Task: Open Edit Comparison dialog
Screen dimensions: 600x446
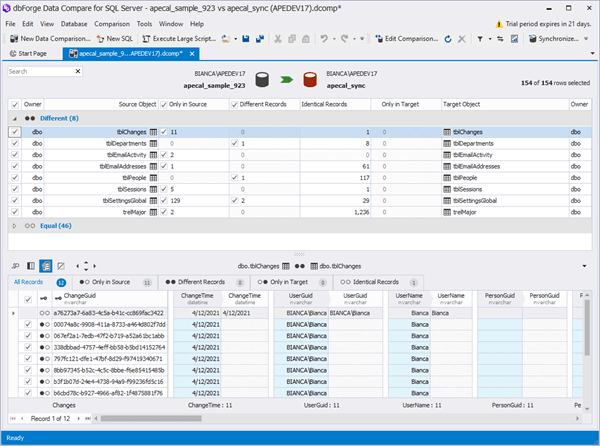Action: (407, 39)
